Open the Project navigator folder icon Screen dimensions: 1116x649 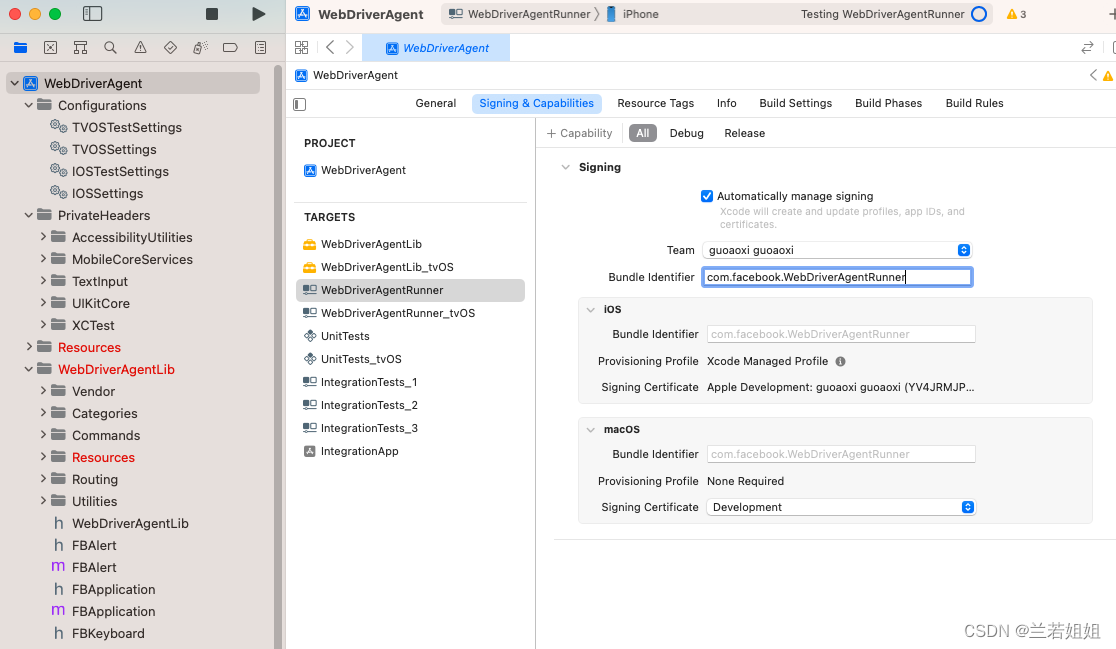(21, 48)
